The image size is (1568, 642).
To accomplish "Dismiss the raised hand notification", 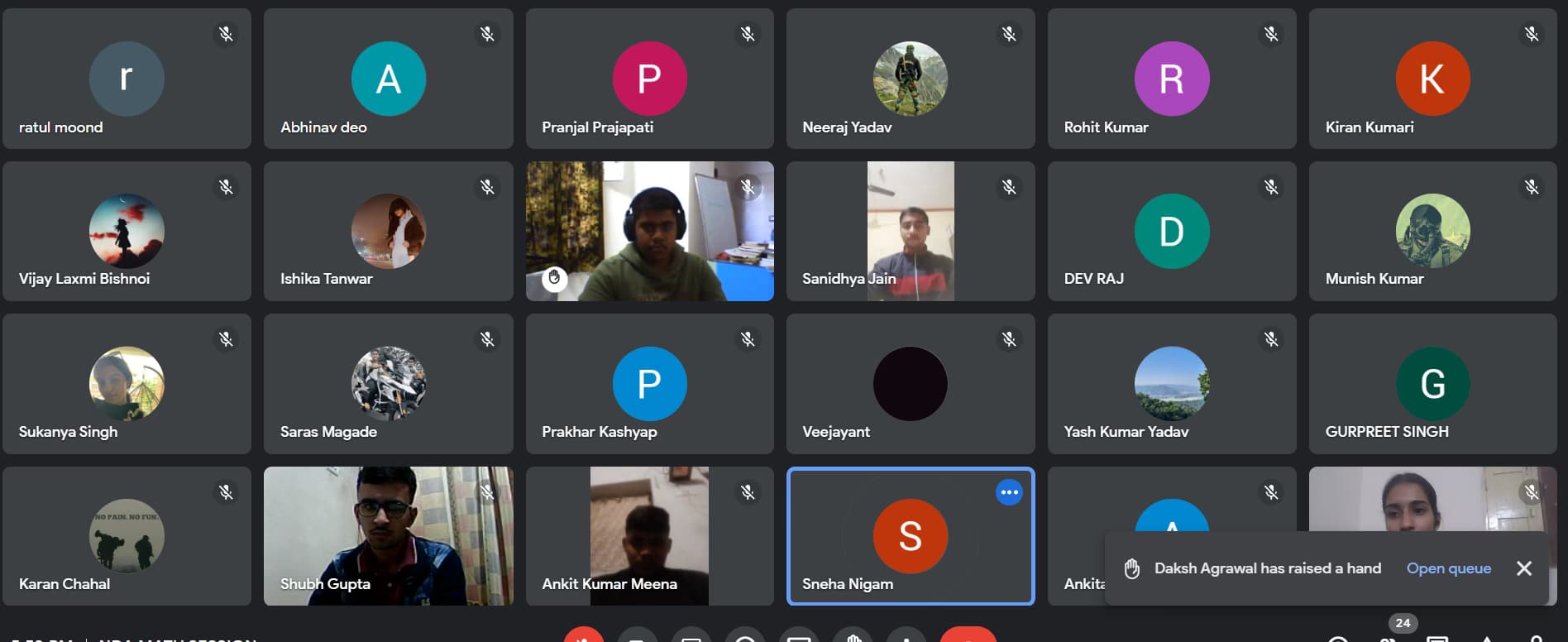I will click(x=1524, y=568).
